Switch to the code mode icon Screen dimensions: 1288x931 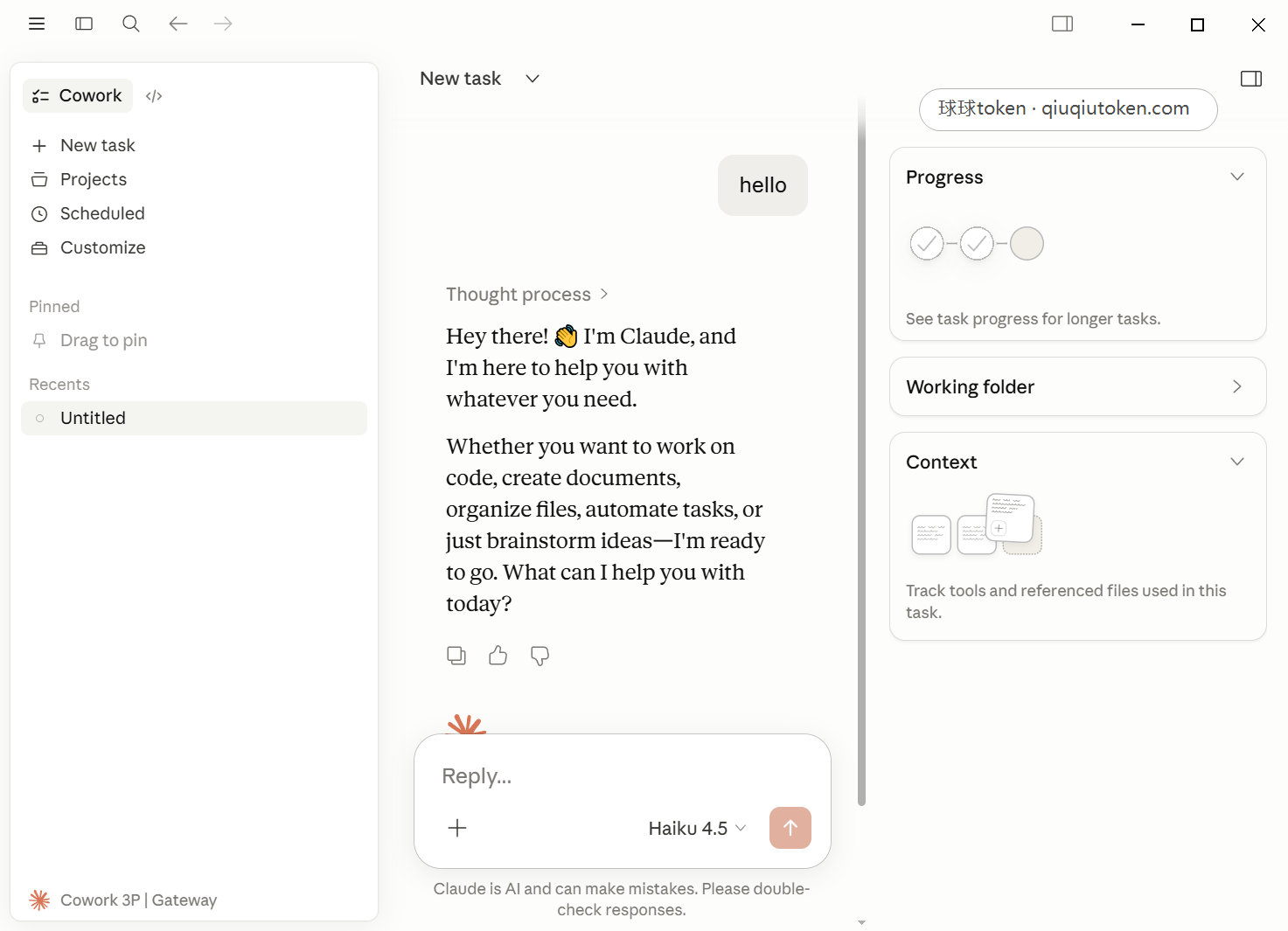(x=154, y=96)
